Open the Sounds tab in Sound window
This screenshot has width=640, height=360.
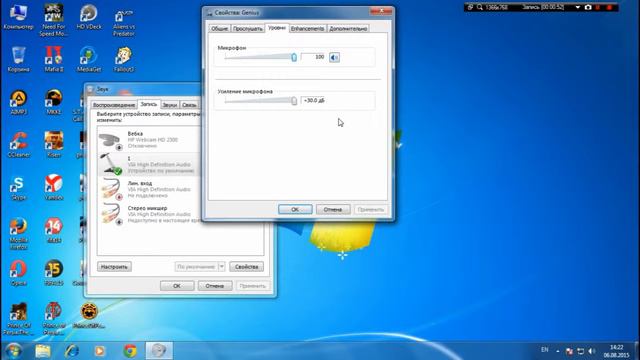(x=170, y=105)
